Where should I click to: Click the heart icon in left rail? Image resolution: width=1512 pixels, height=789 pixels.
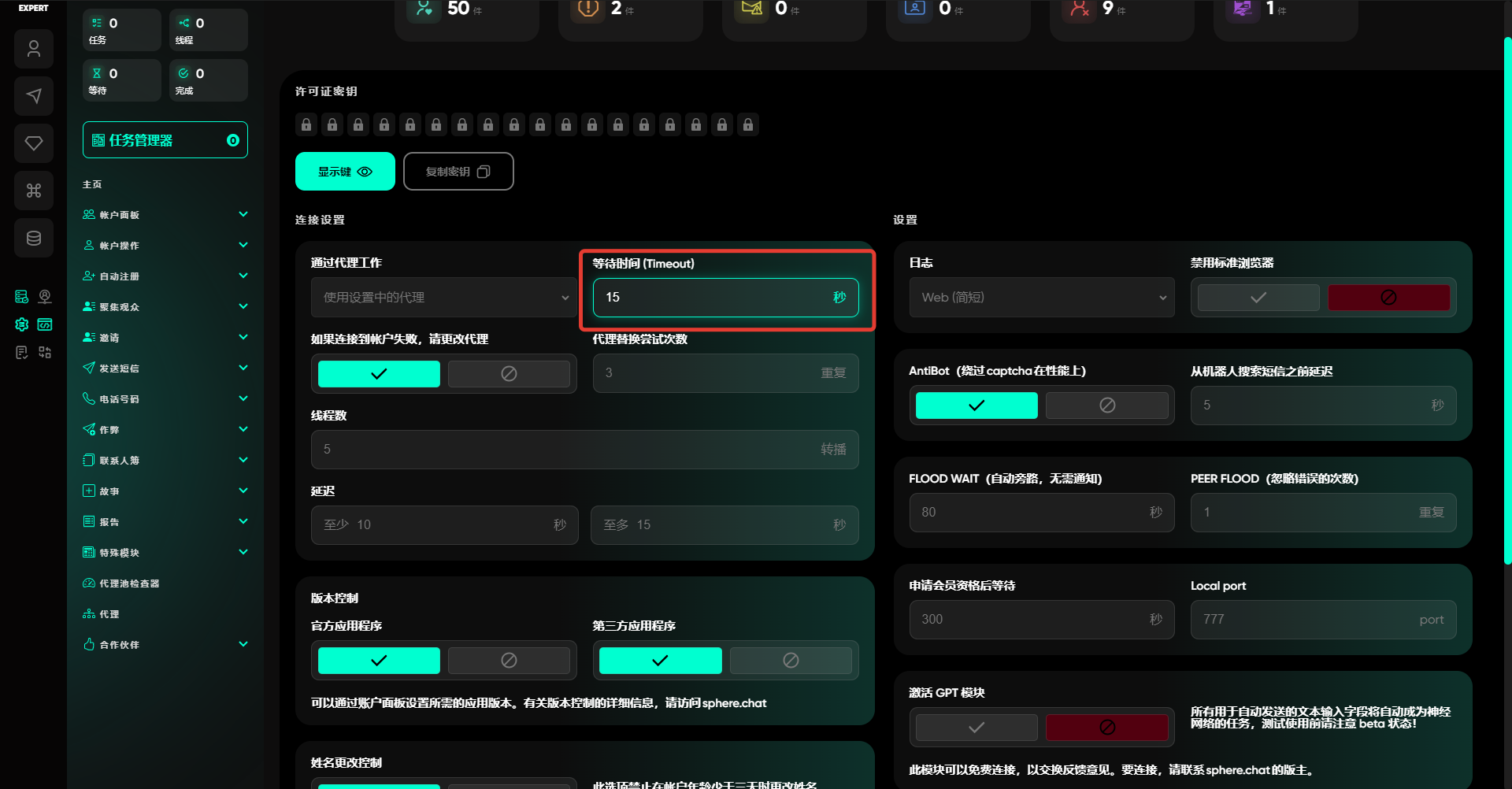(34, 143)
